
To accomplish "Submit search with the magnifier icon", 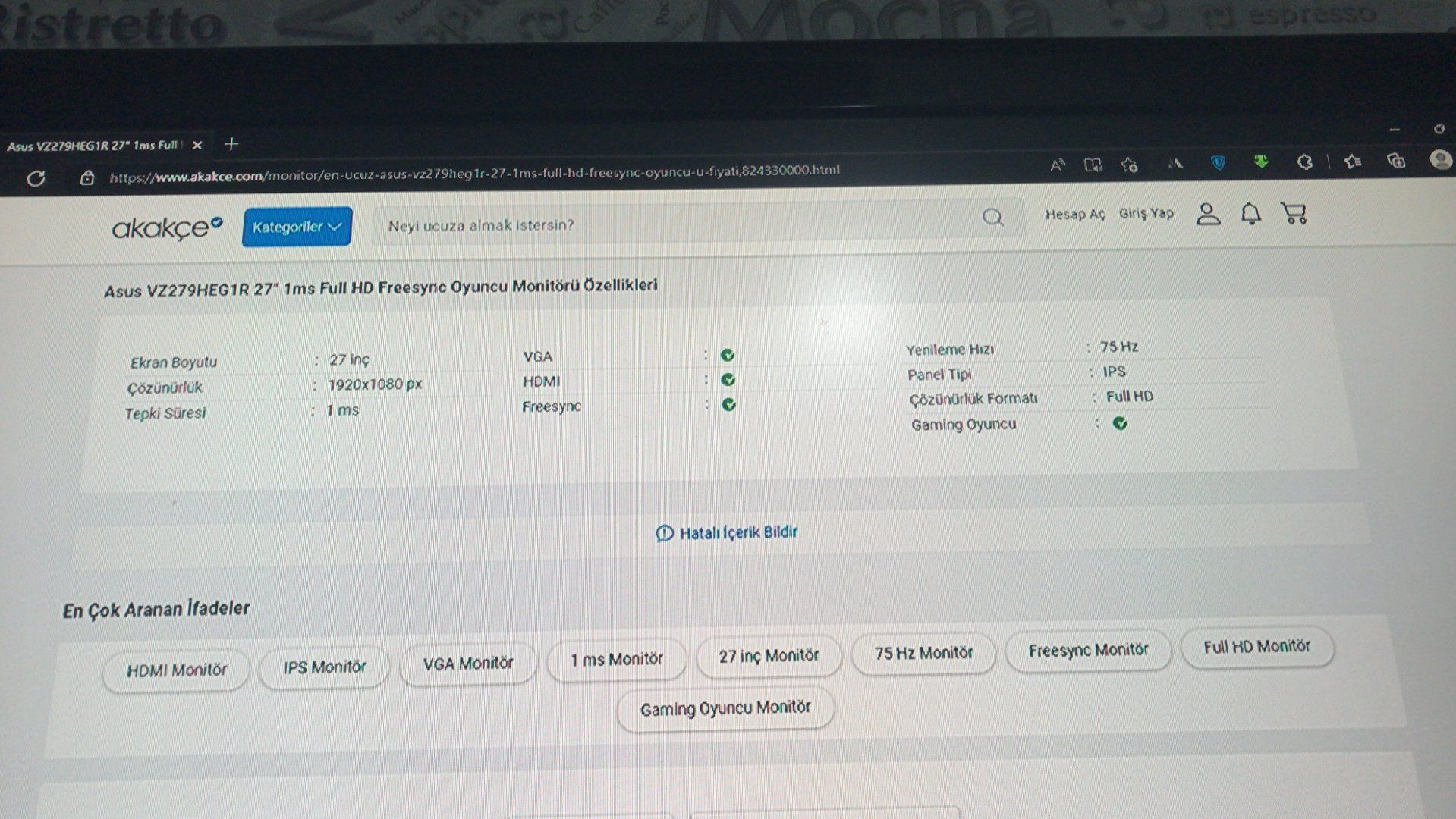I will click(x=992, y=218).
